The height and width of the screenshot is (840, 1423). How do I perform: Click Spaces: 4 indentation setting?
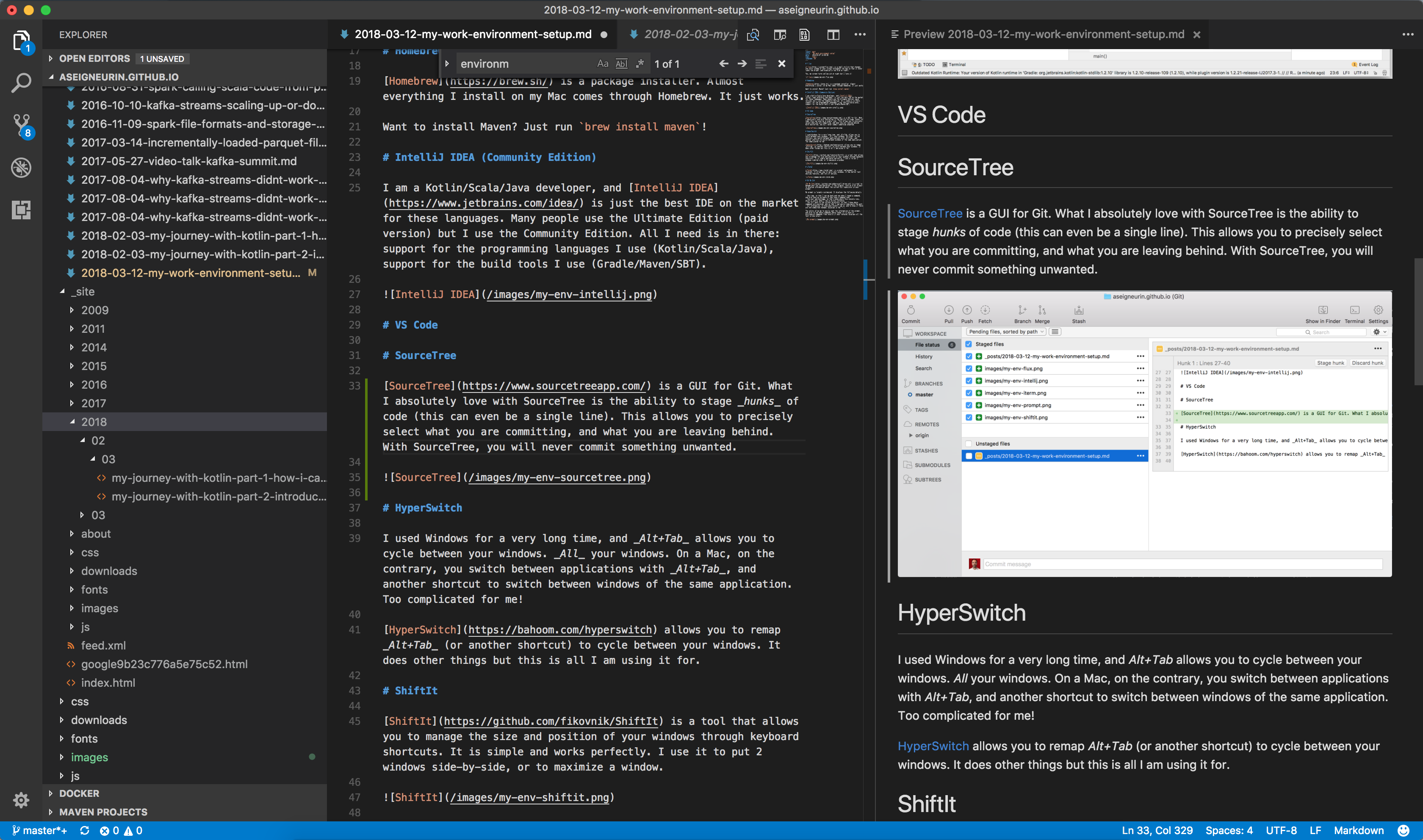tap(1229, 830)
